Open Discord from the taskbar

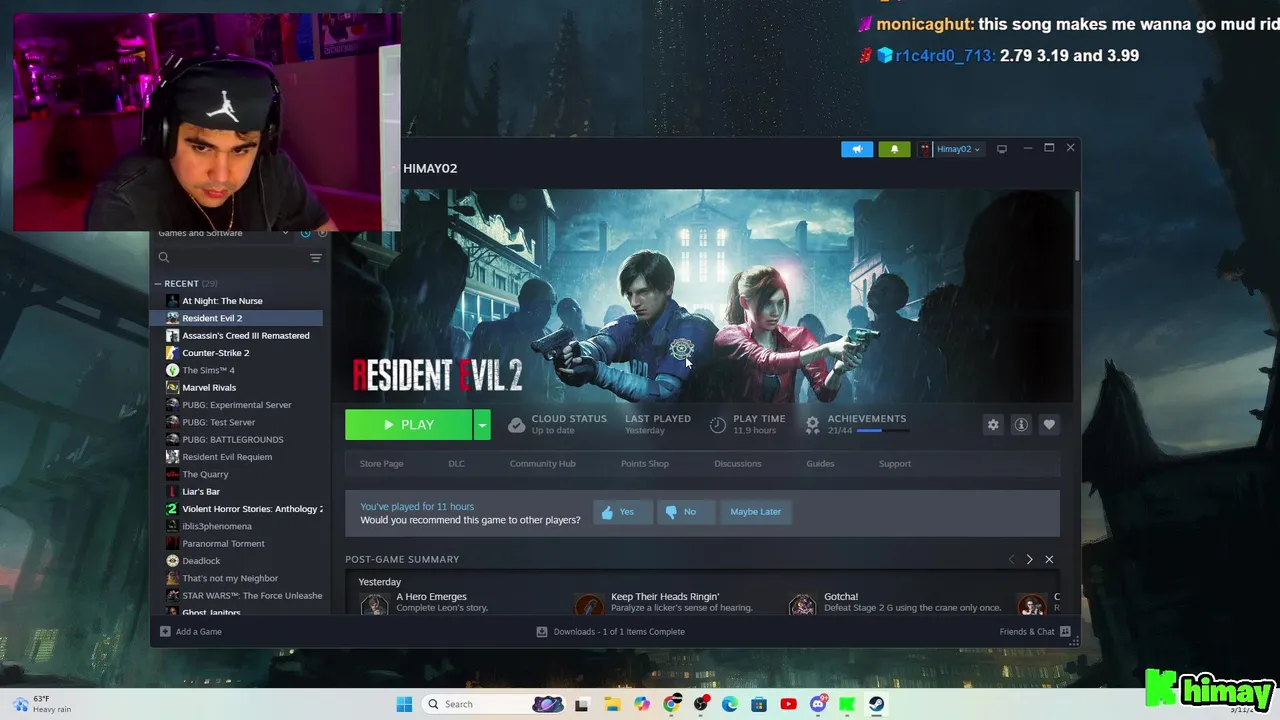click(818, 704)
